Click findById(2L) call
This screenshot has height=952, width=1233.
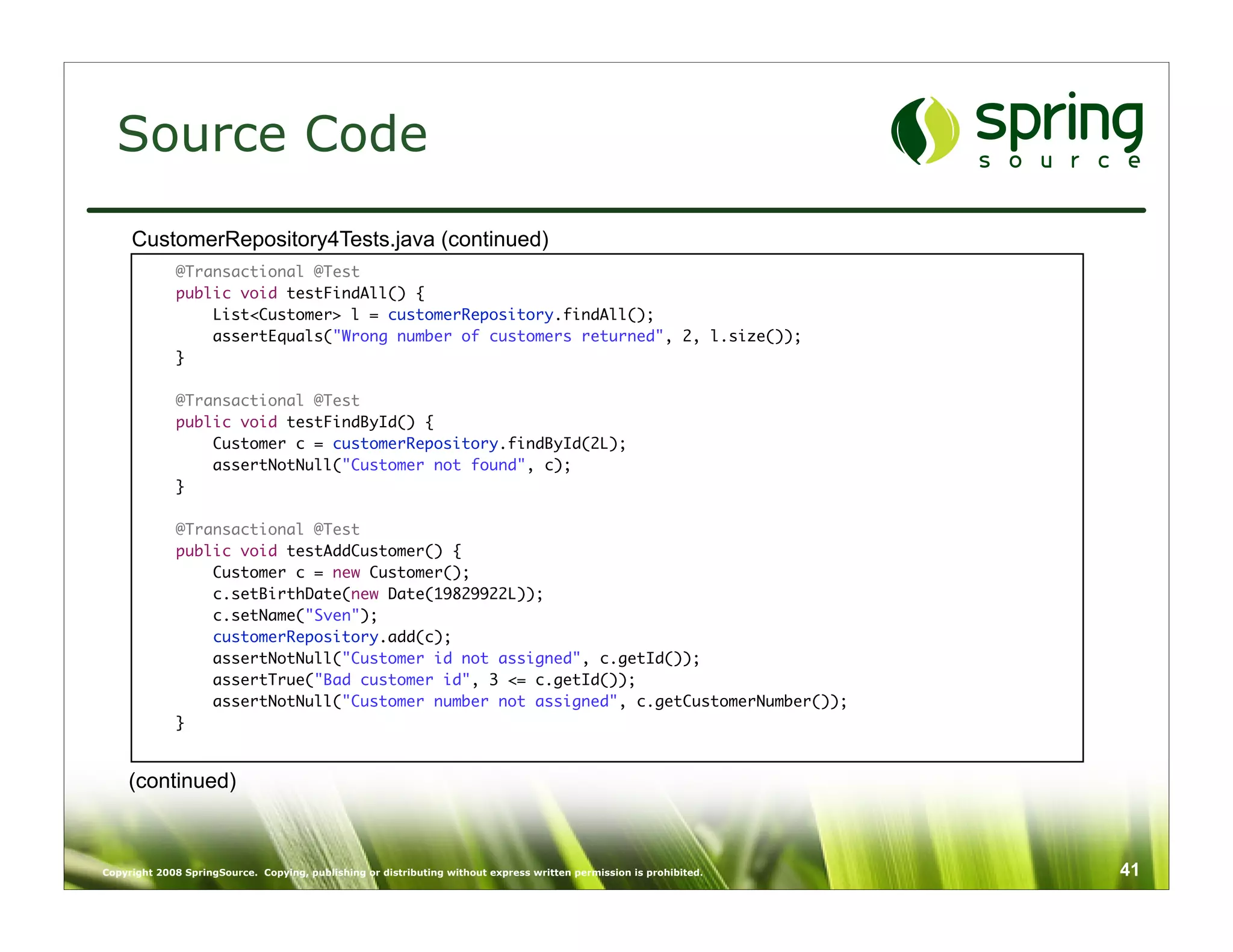562,444
